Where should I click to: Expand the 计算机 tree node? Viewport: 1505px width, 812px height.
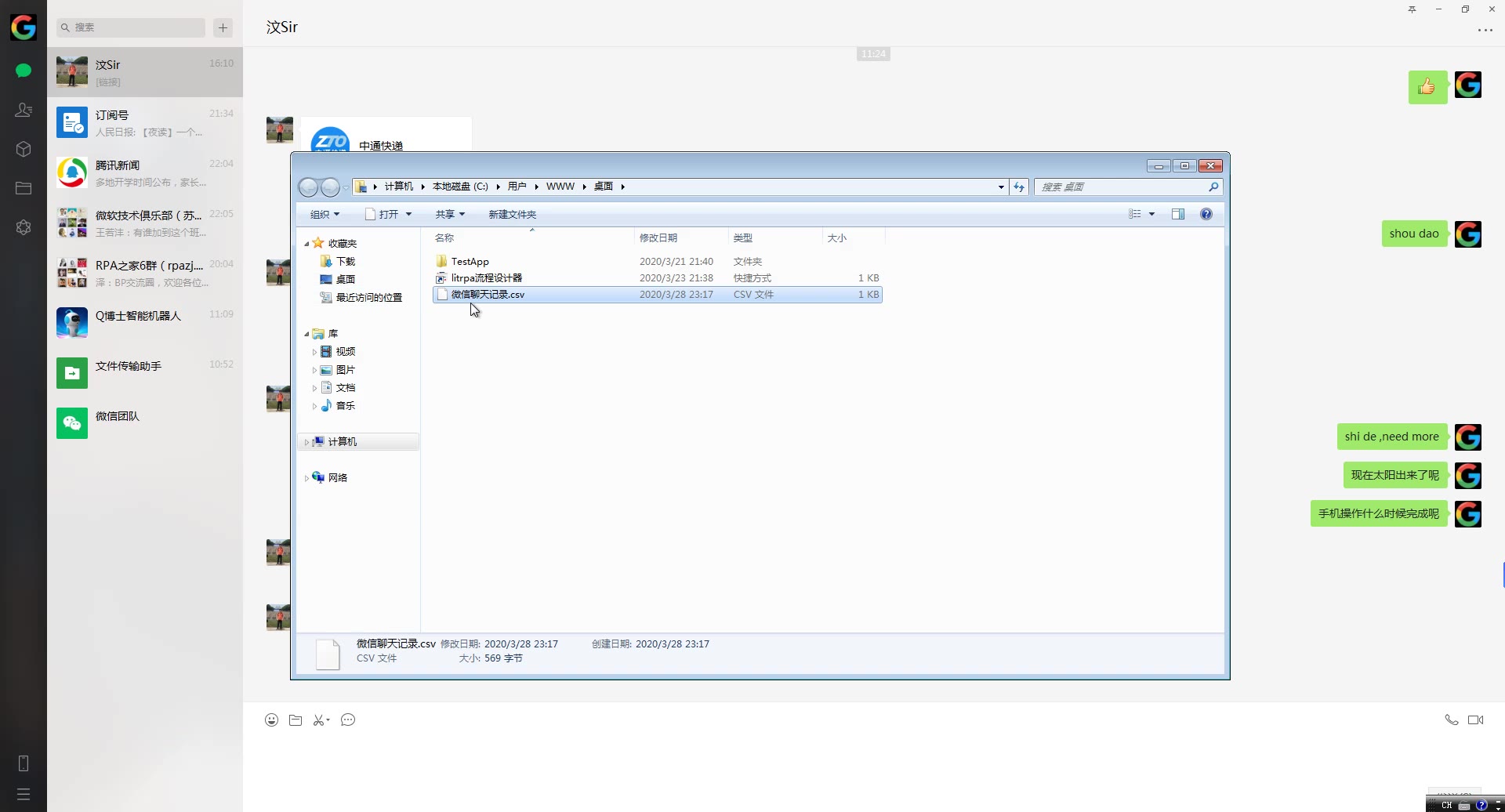point(306,442)
